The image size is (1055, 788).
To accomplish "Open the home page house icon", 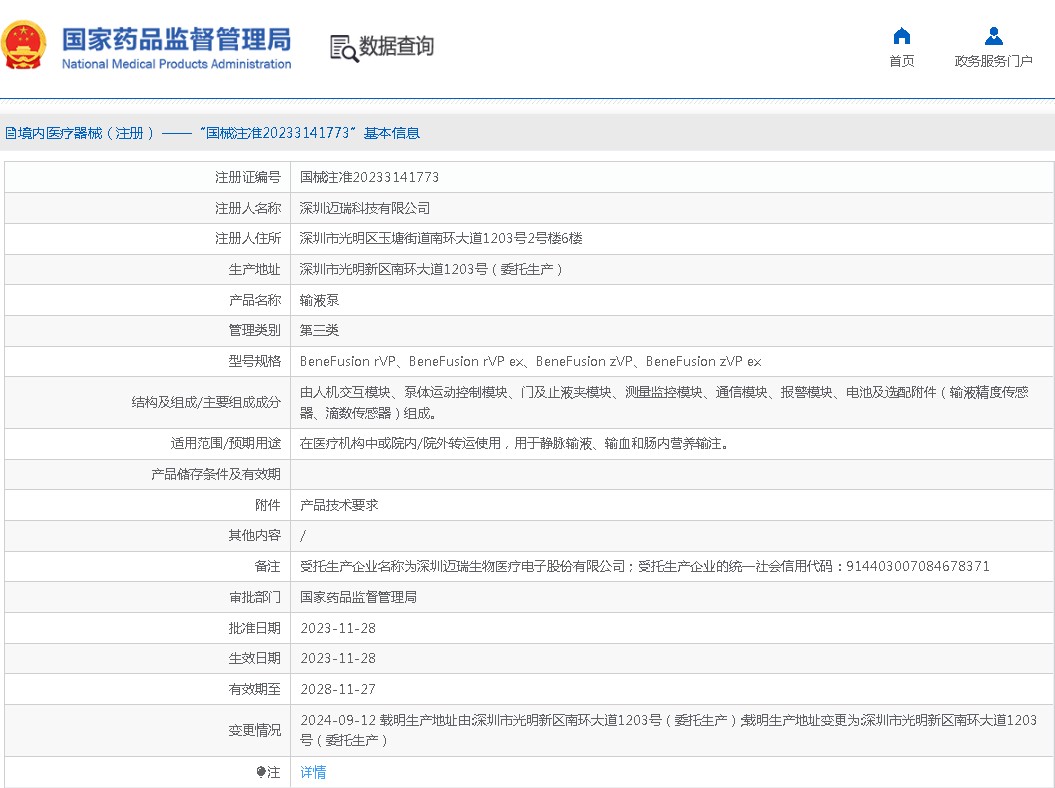I will [902, 36].
